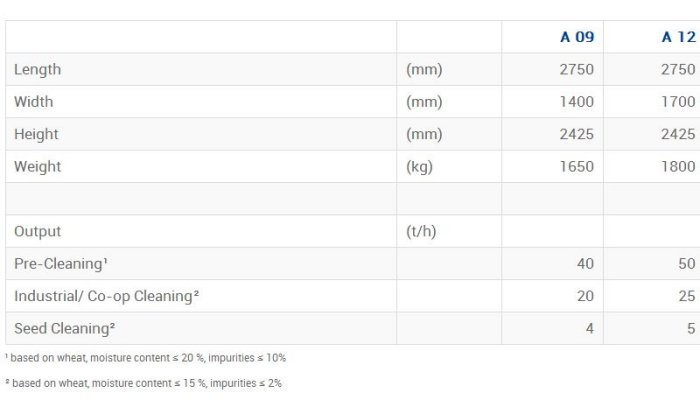This screenshot has height=414, width=700.
Task: Select the Width row label
Action: (x=34, y=102)
